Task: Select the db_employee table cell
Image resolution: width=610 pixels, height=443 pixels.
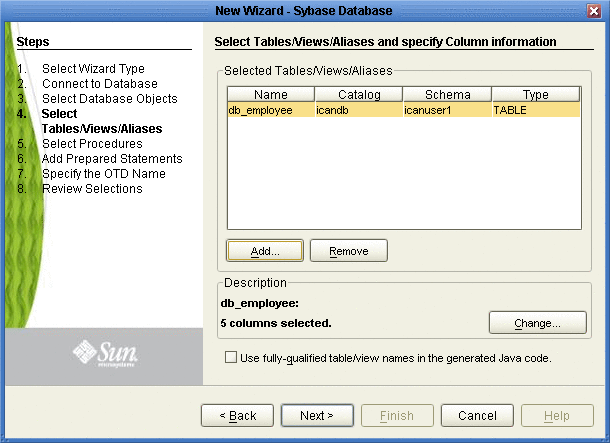Action: [271, 110]
